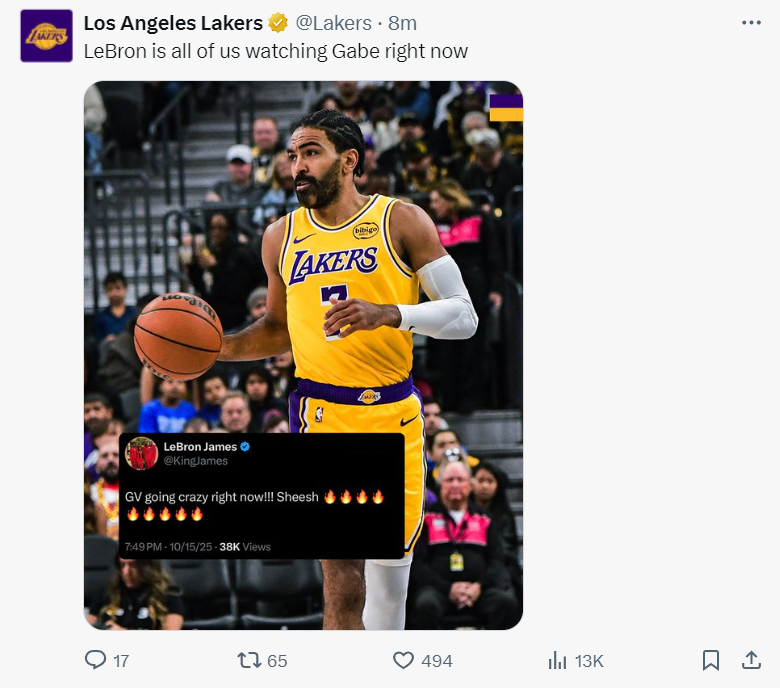The image size is (780, 688).
Task: Click the 65 reposts count
Action: pos(277,661)
